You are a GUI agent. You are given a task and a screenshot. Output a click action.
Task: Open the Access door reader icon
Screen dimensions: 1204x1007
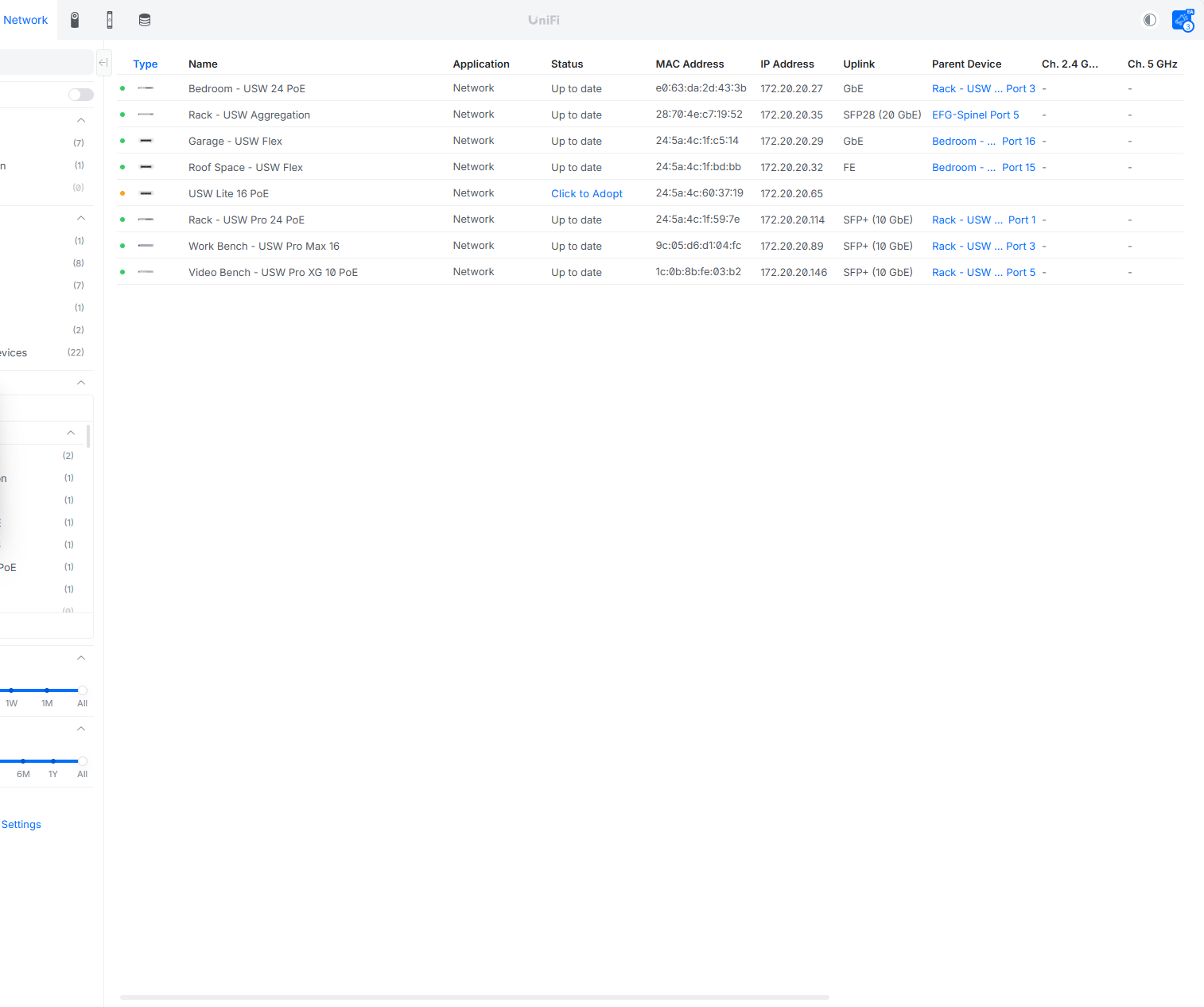110,20
